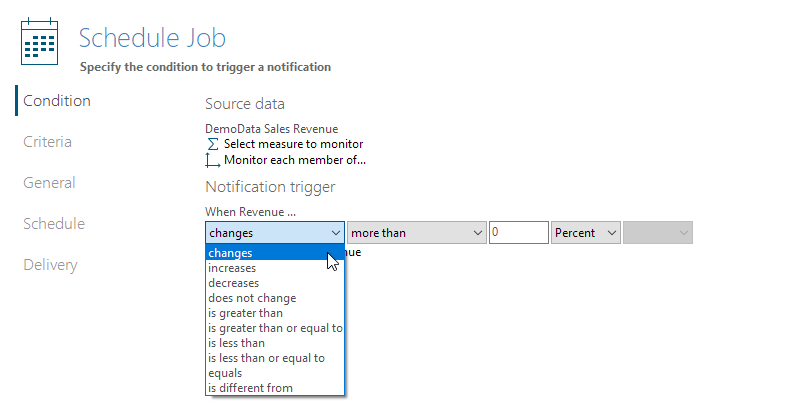The image size is (800, 406).
Task: Pick is greater than or equal to
Action: 275,328
